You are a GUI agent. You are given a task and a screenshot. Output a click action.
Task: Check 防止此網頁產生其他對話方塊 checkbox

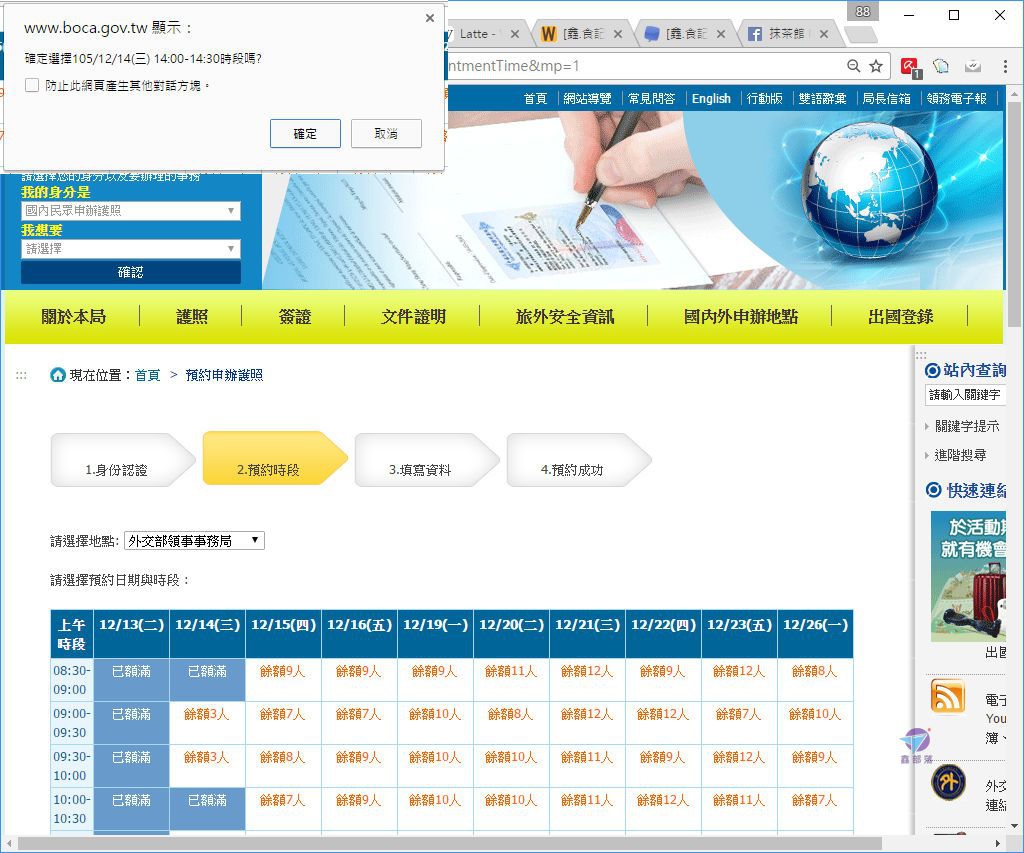pos(32,86)
